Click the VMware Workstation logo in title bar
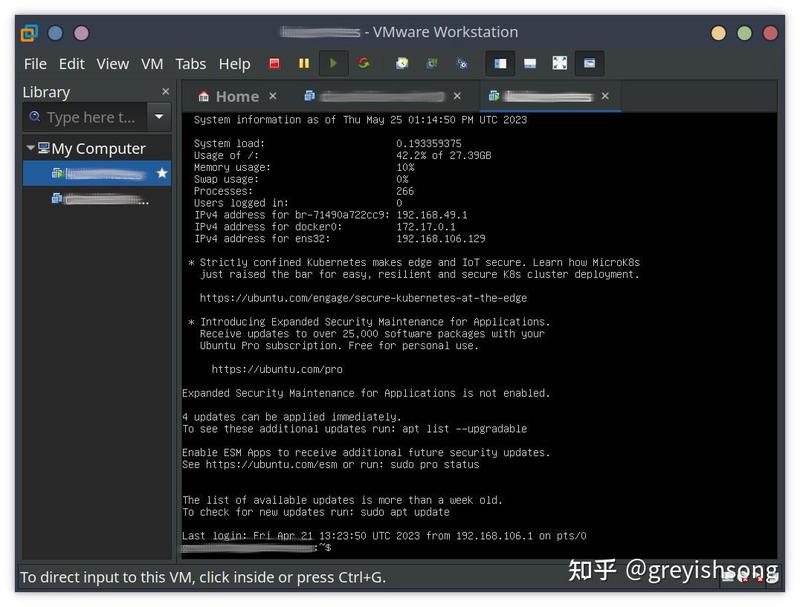 29,33
